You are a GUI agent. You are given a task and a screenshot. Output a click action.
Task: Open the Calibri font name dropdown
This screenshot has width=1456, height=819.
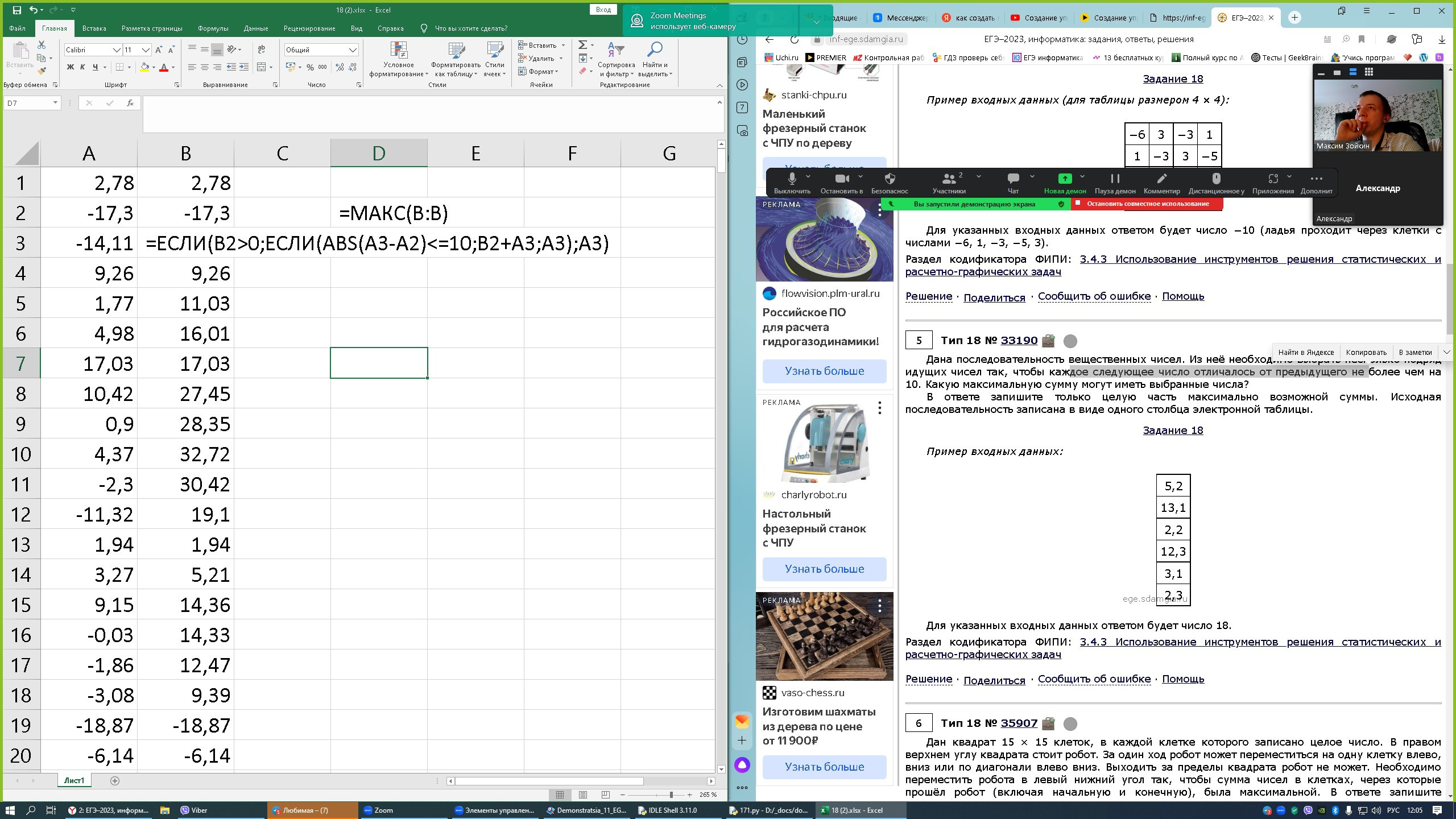click(x=117, y=50)
